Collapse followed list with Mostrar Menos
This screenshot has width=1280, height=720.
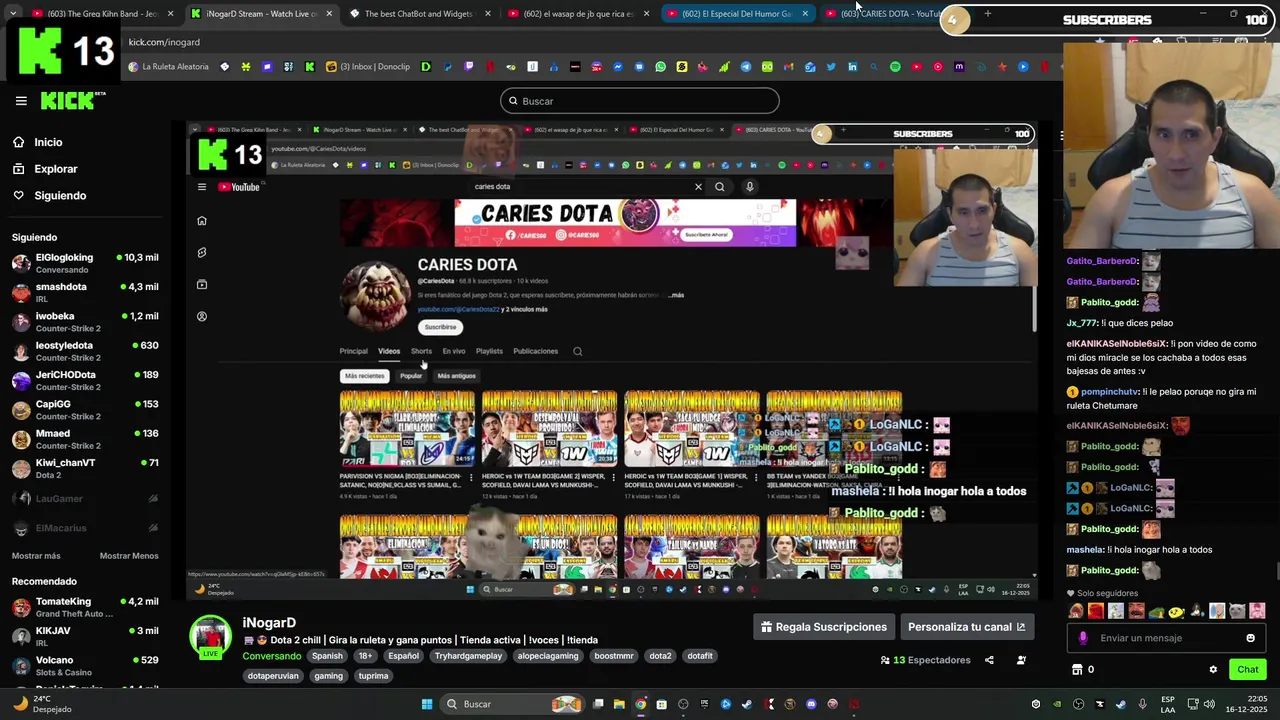[129, 556]
